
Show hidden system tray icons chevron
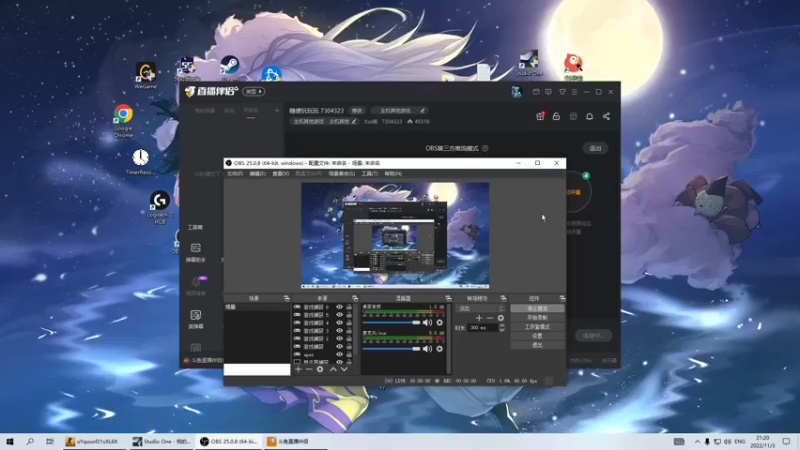pos(697,441)
